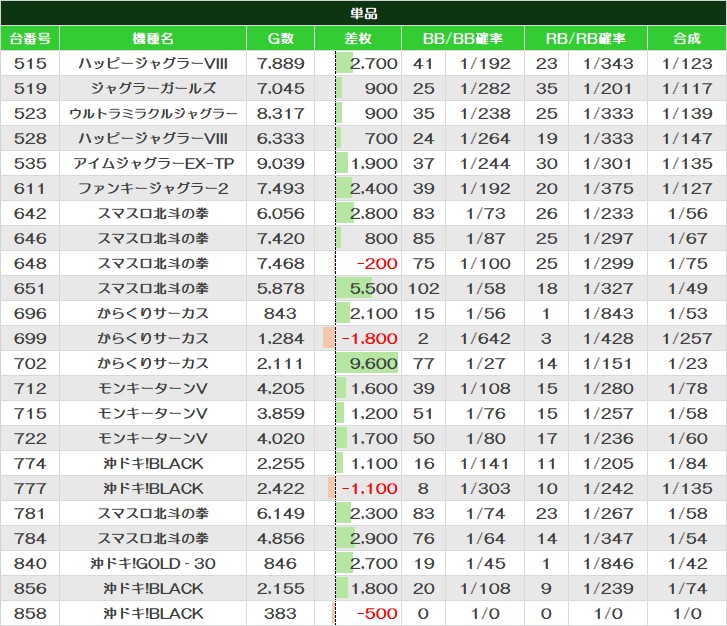Click the -1,800 difference value
This screenshot has height=626, width=727.
370,339
